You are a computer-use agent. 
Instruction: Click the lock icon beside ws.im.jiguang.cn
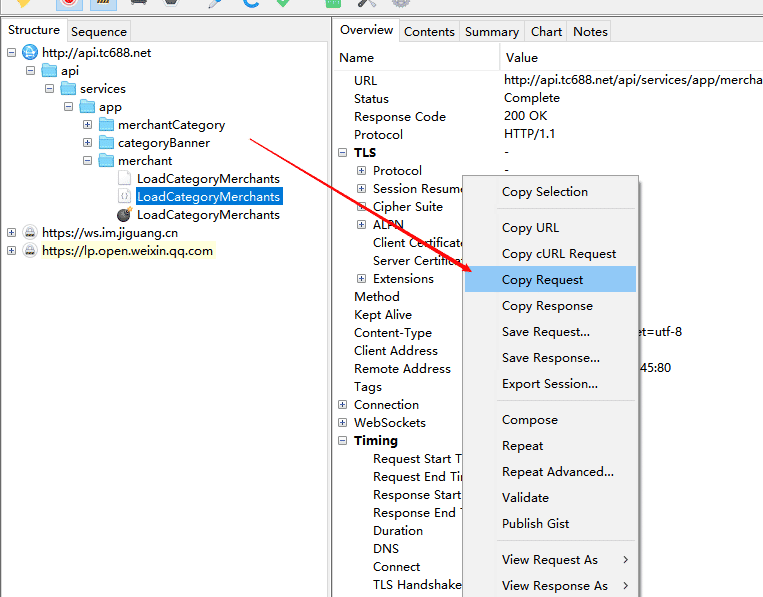tap(30, 233)
